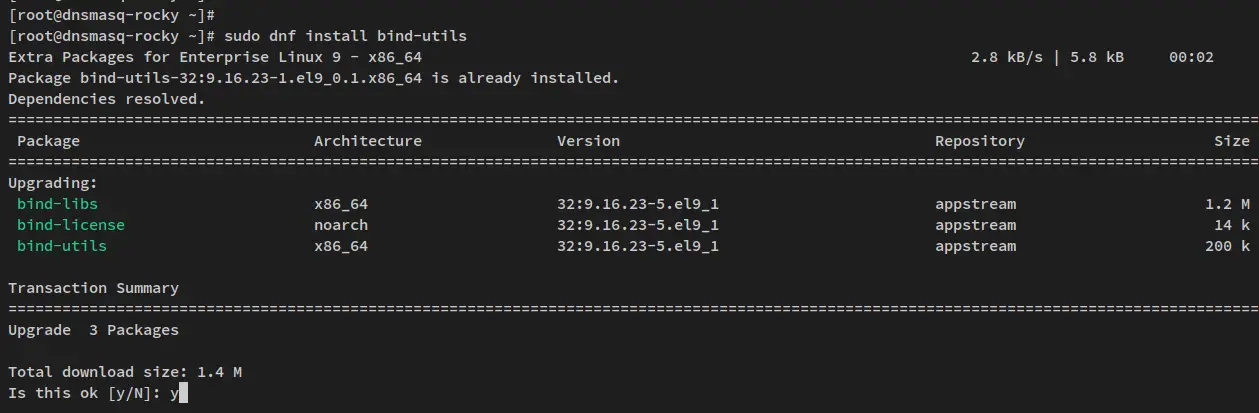Click the bind-utils package name in table
Screen dimensions: 1259x413
tap(62, 246)
